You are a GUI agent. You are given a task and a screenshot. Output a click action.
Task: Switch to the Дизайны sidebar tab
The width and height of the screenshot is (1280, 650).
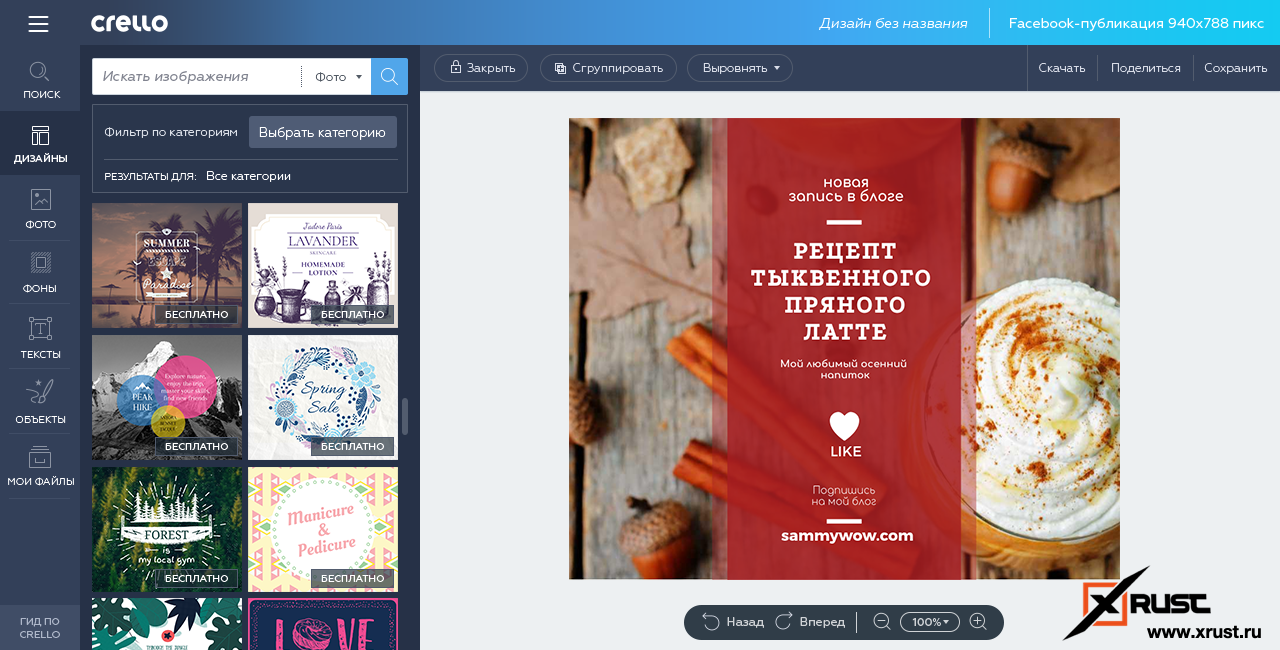tap(40, 144)
